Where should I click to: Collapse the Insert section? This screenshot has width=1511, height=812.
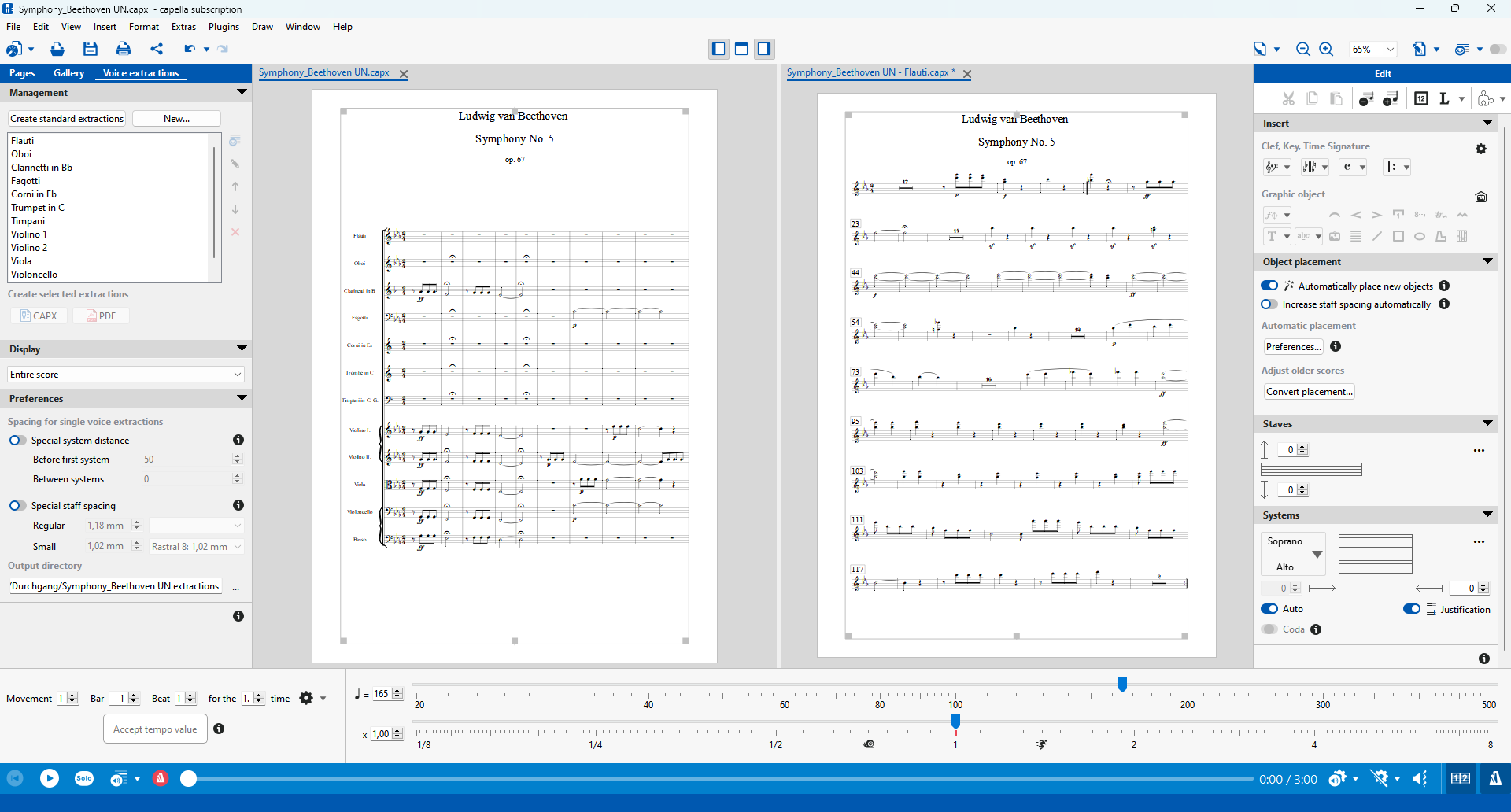pos(1487,123)
